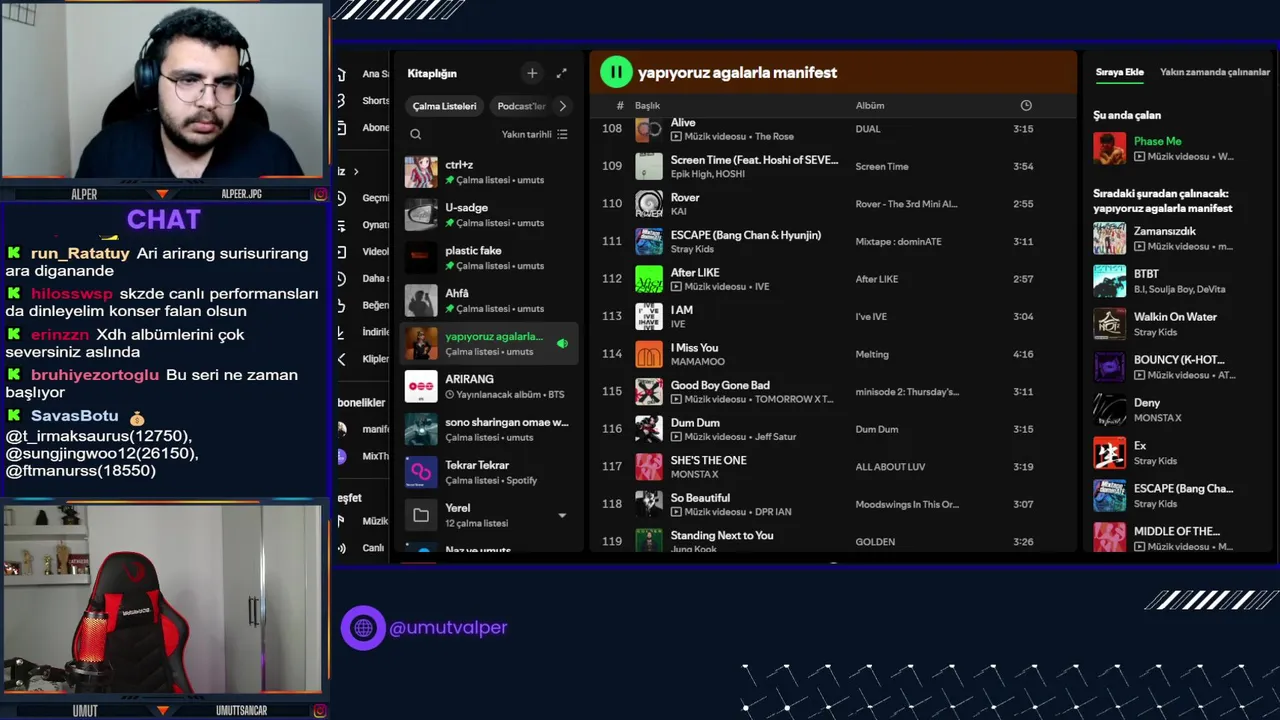This screenshot has width=1280, height=720.
Task: Open the sono sharingan omae playlist
Action: pyautogui.click(x=489, y=429)
